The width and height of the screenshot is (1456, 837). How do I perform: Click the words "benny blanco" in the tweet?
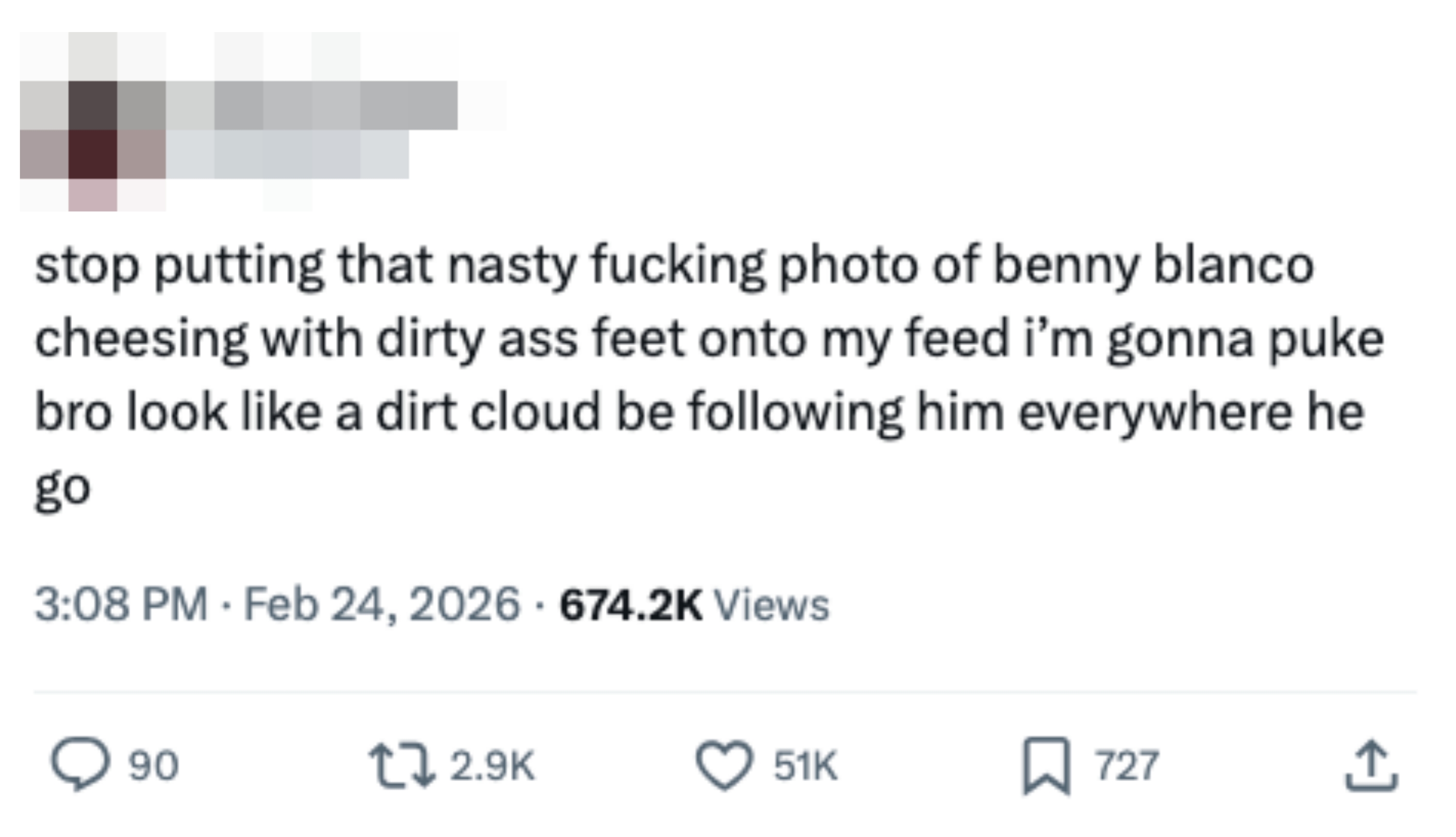click(x=1154, y=266)
